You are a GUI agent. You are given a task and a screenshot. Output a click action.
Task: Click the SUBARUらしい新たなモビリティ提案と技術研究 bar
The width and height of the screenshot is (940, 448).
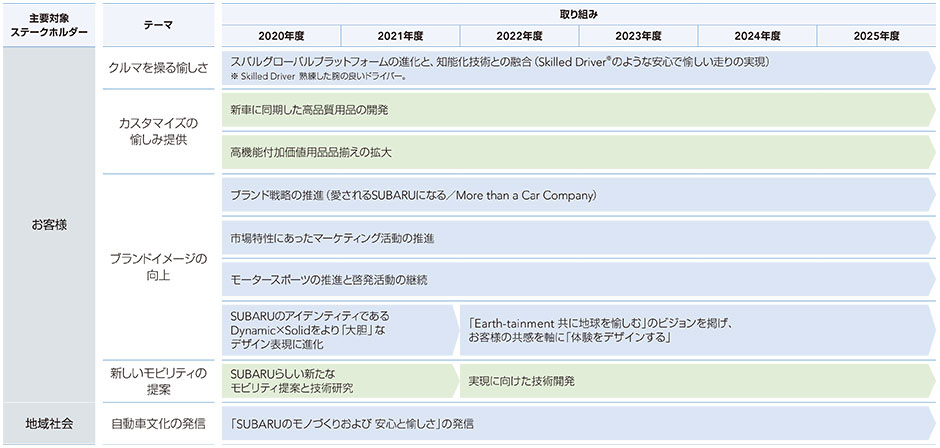click(x=341, y=381)
